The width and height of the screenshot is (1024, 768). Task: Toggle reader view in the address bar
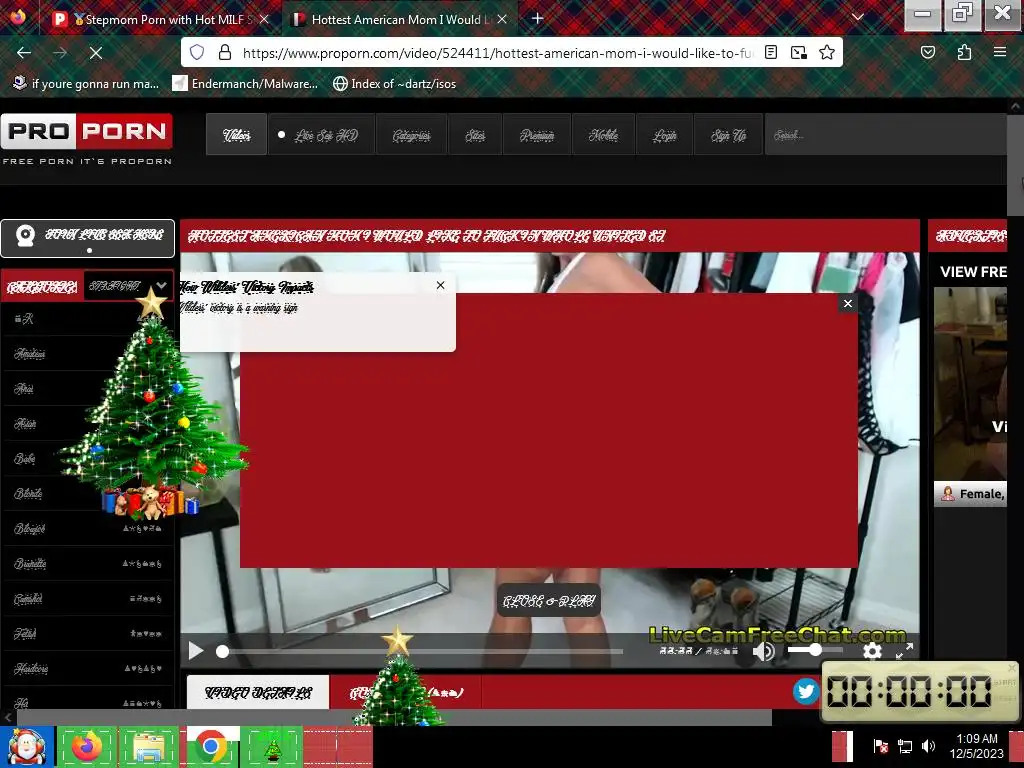(x=771, y=52)
